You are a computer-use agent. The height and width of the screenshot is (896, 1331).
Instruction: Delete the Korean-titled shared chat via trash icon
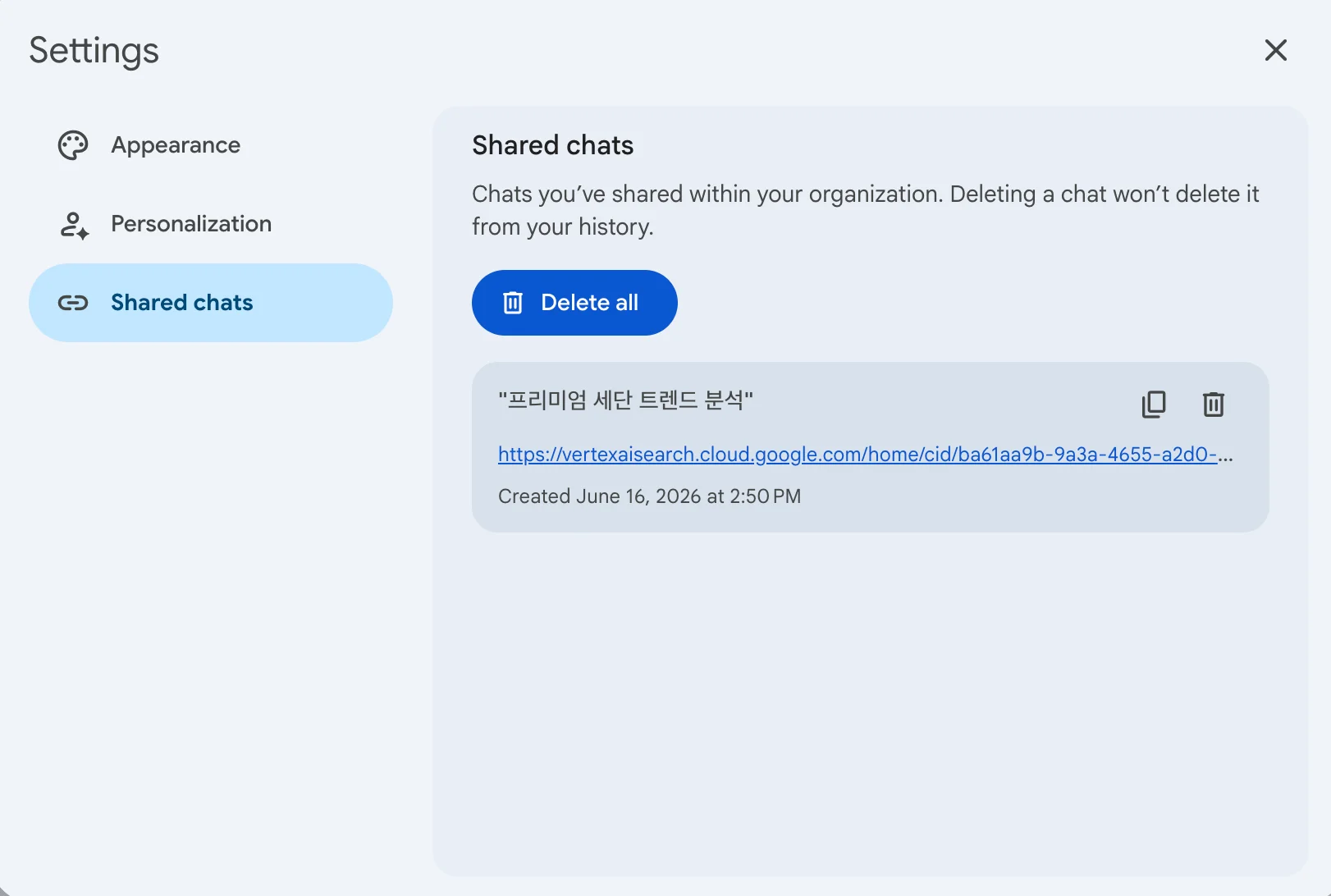point(1214,404)
